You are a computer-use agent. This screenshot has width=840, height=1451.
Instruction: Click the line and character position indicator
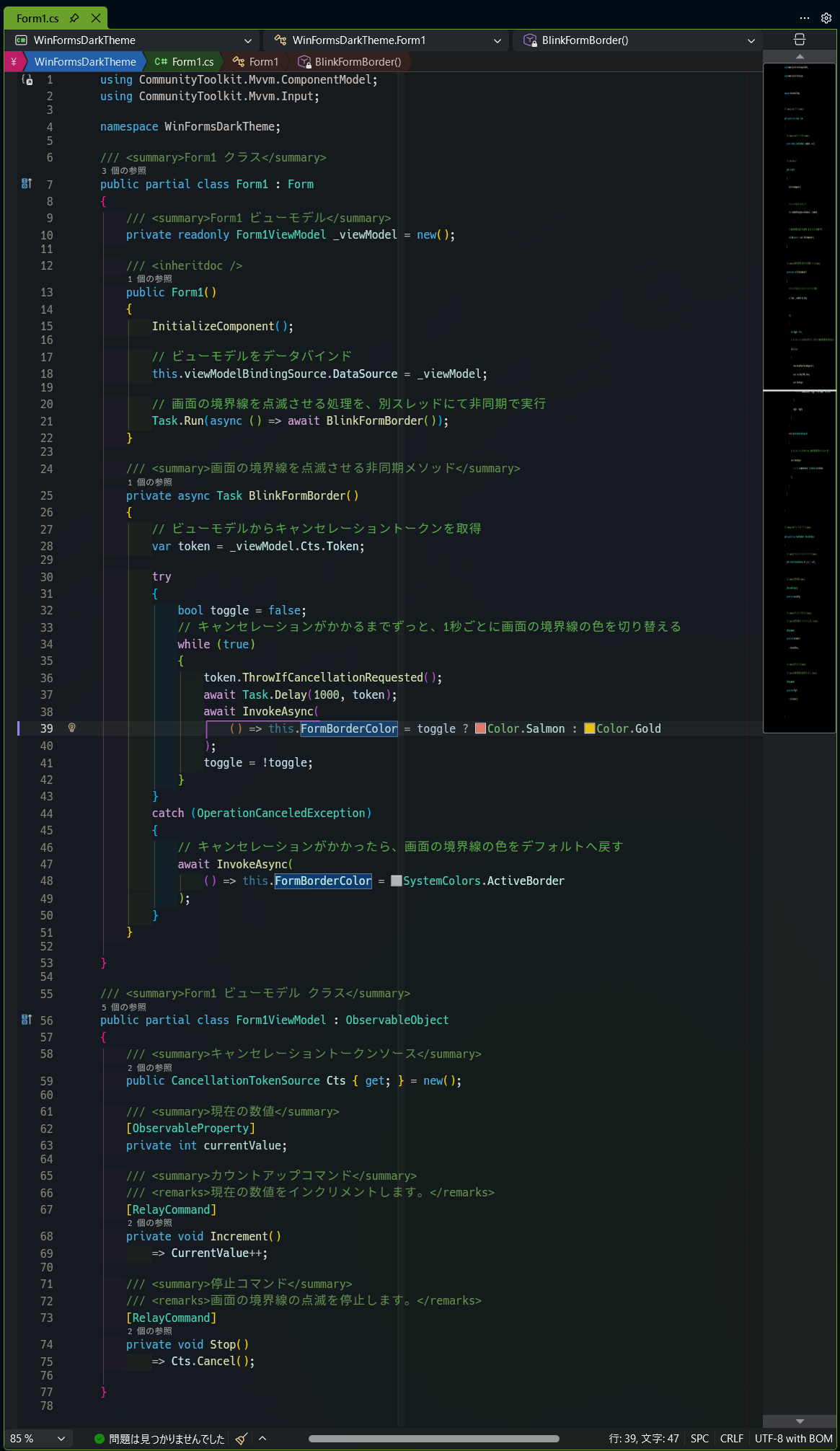coord(644,1439)
